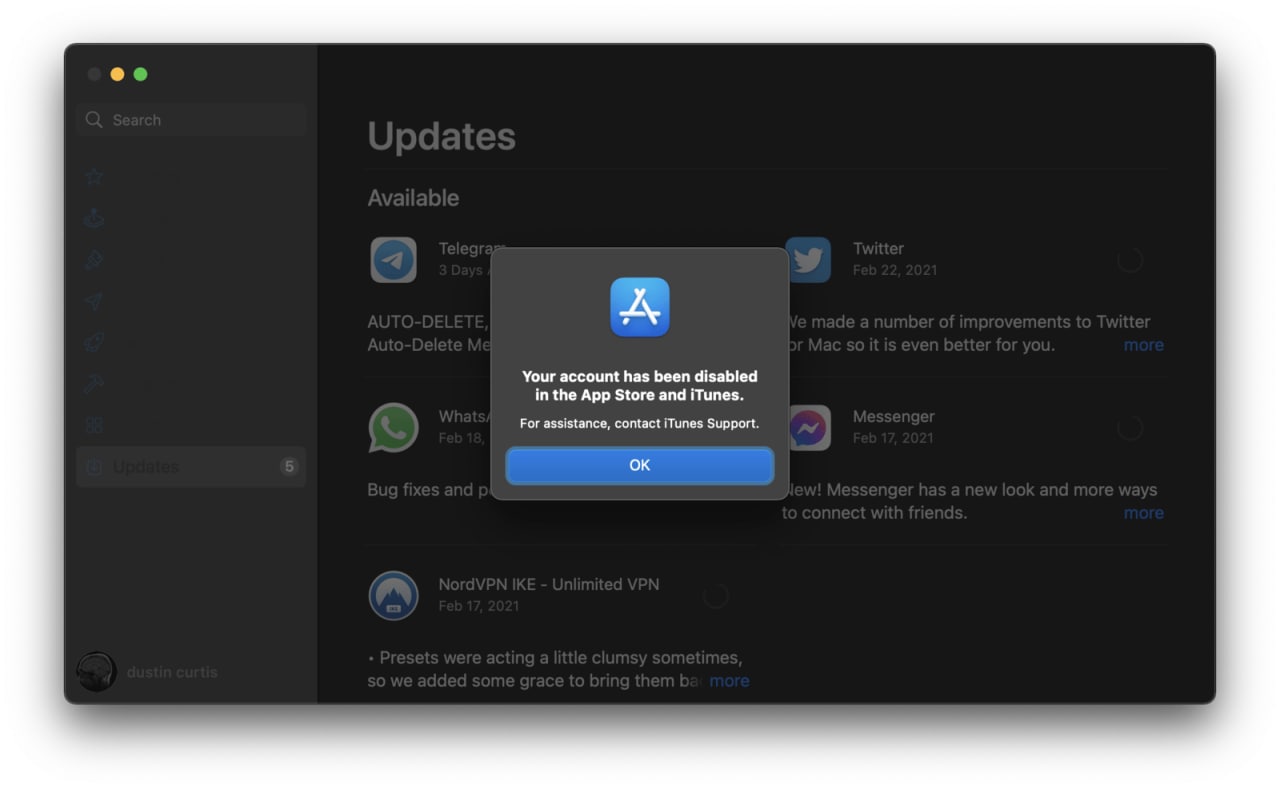
Task: Click the Twitter update progress spinner
Action: click(x=1130, y=260)
